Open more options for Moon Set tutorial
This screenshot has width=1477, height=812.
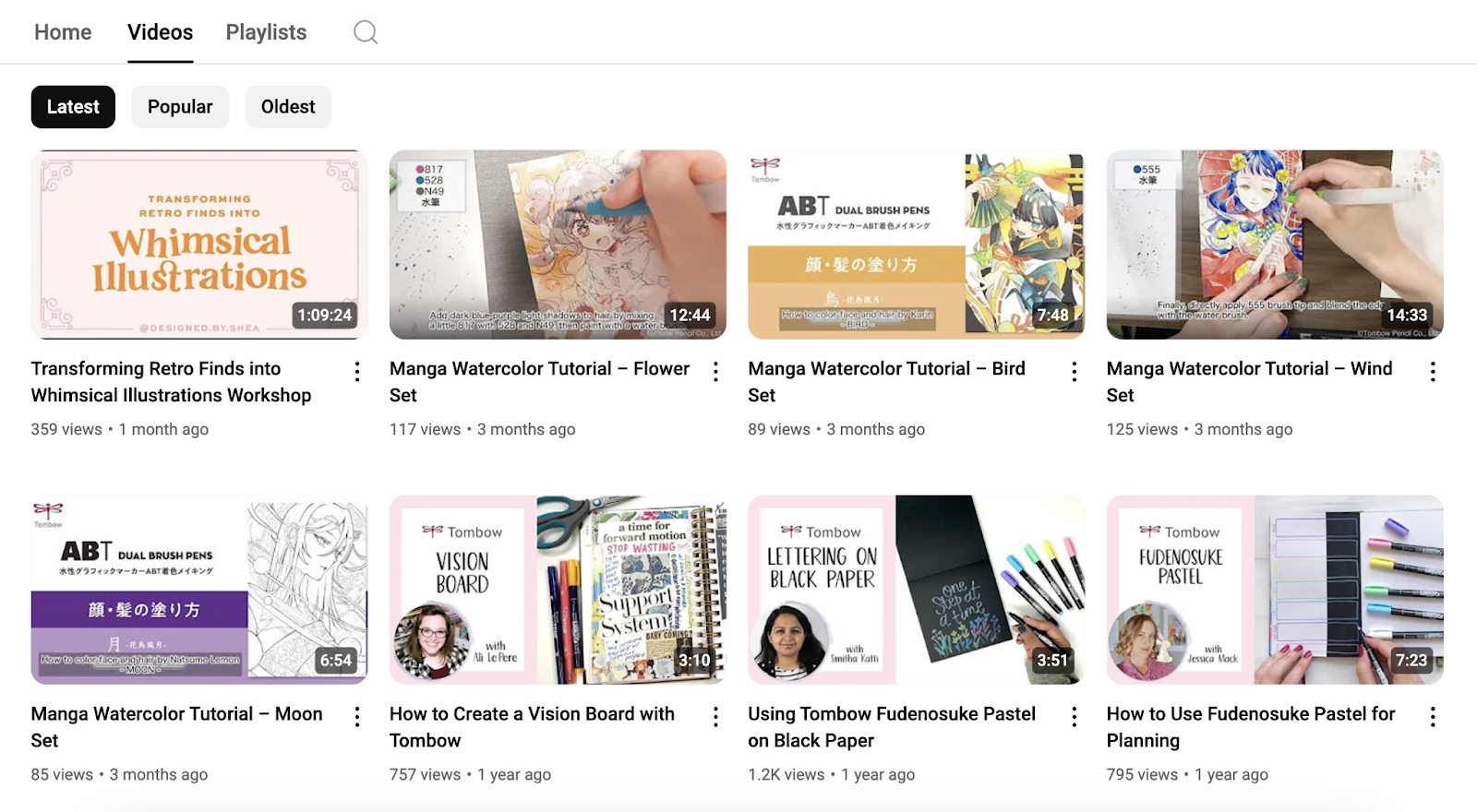(357, 717)
